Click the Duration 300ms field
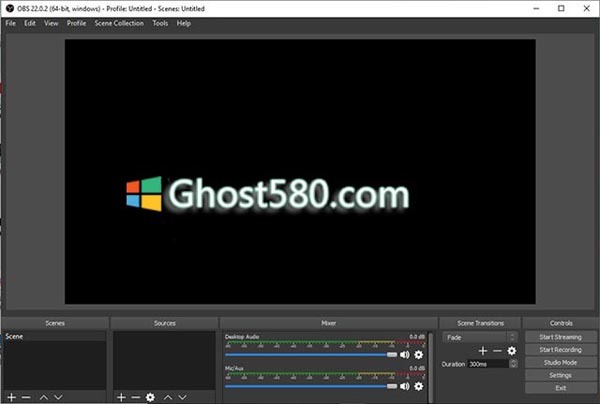 [x=489, y=364]
